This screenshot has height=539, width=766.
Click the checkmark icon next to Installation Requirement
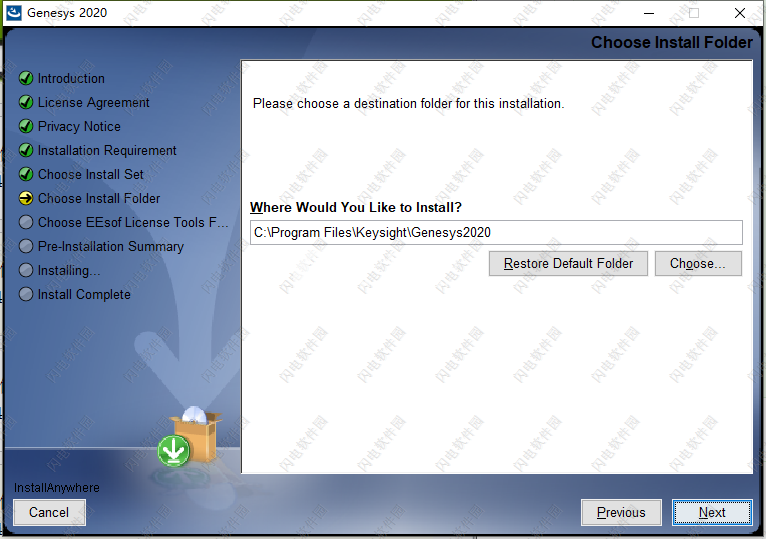click(x=26, y=150)
